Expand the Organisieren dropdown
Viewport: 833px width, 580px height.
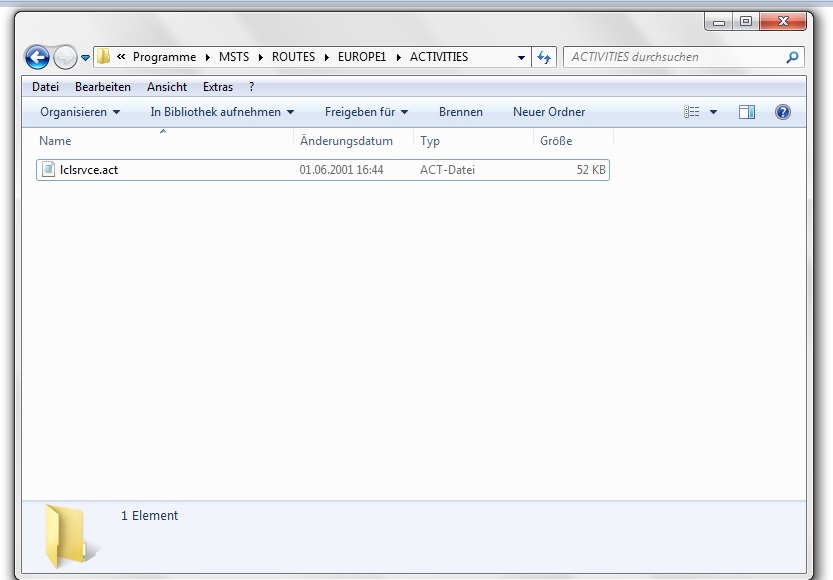(x=80, y=112)
